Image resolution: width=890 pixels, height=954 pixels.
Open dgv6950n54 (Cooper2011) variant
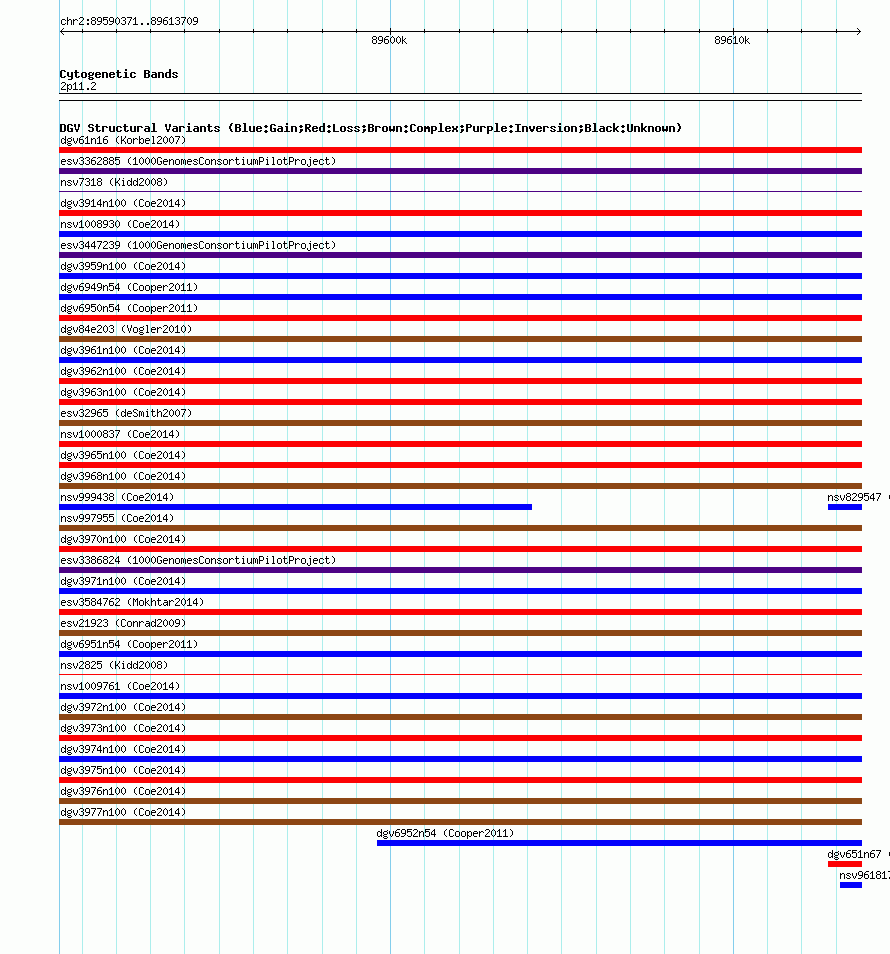click(x=129, y=308)
